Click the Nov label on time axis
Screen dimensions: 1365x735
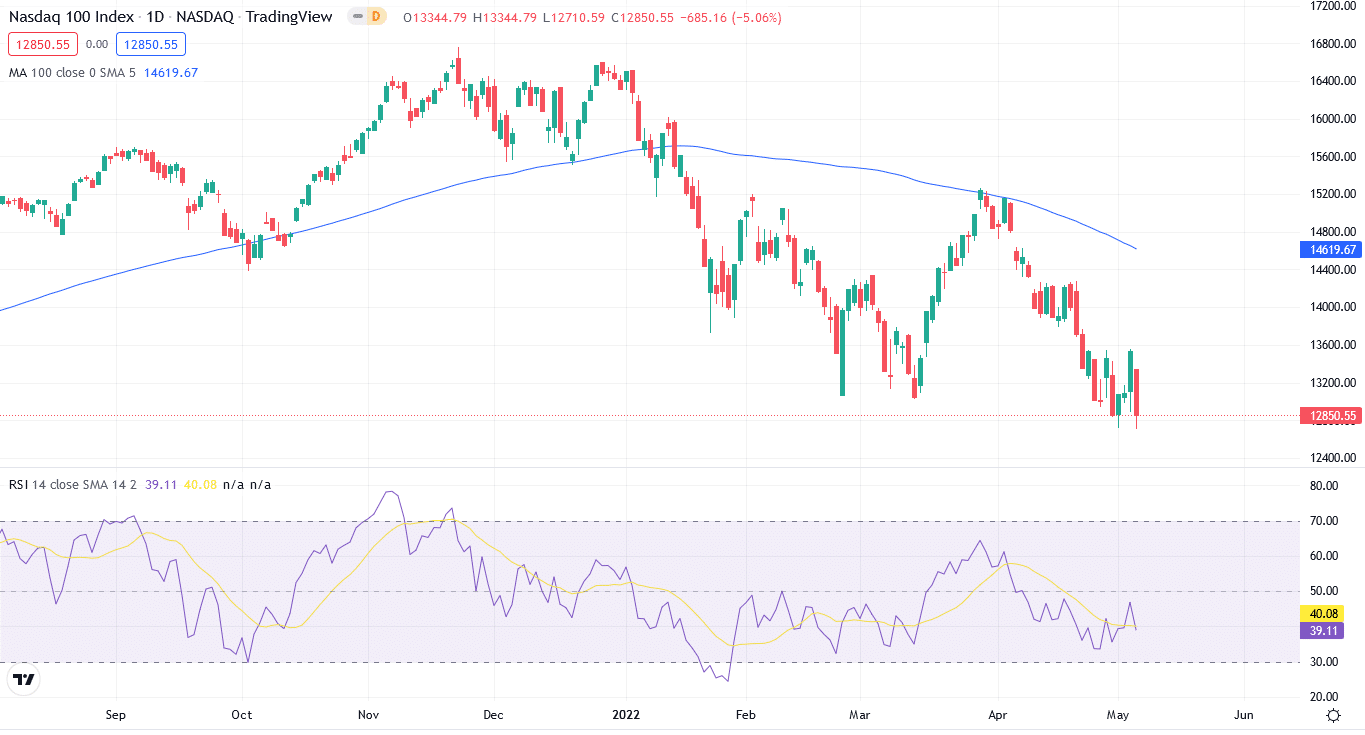[368, 715]
